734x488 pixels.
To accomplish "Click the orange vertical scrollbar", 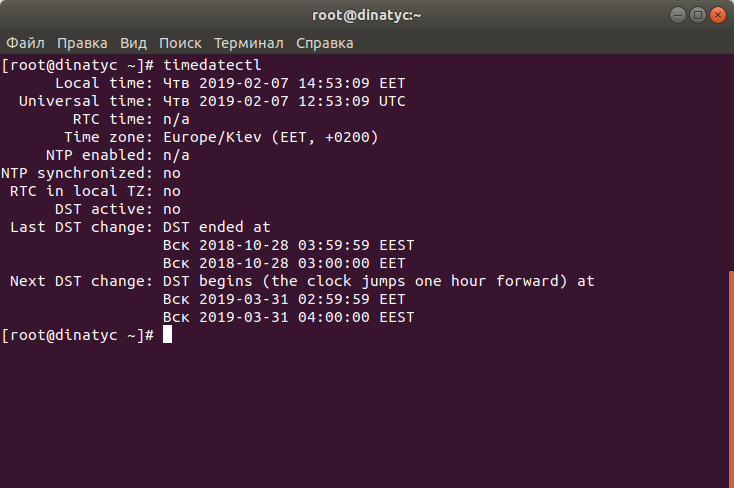I will (731, 378).
